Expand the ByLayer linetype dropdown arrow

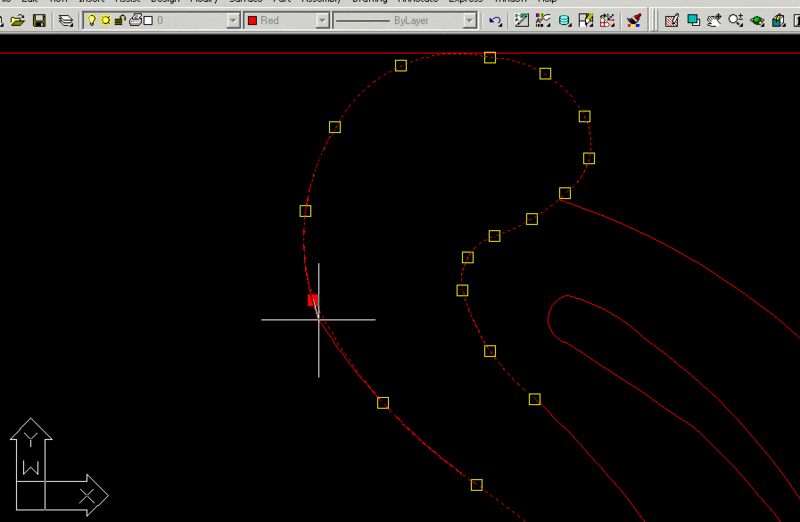[x=469, y=20]
